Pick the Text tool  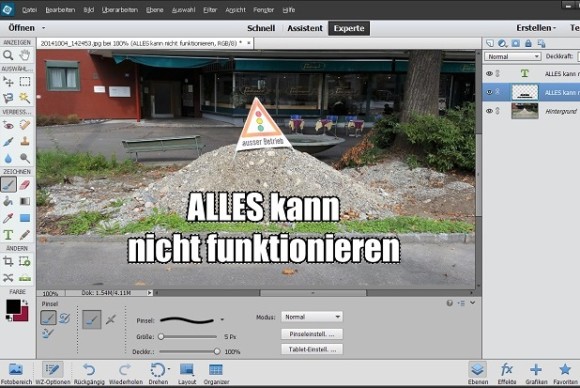coord(8,235)
